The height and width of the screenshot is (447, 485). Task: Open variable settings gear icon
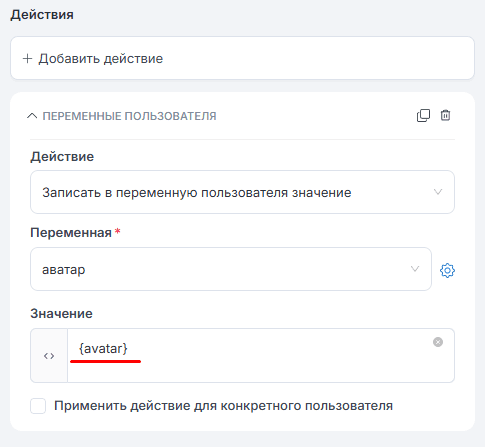(x=447, y=270)
